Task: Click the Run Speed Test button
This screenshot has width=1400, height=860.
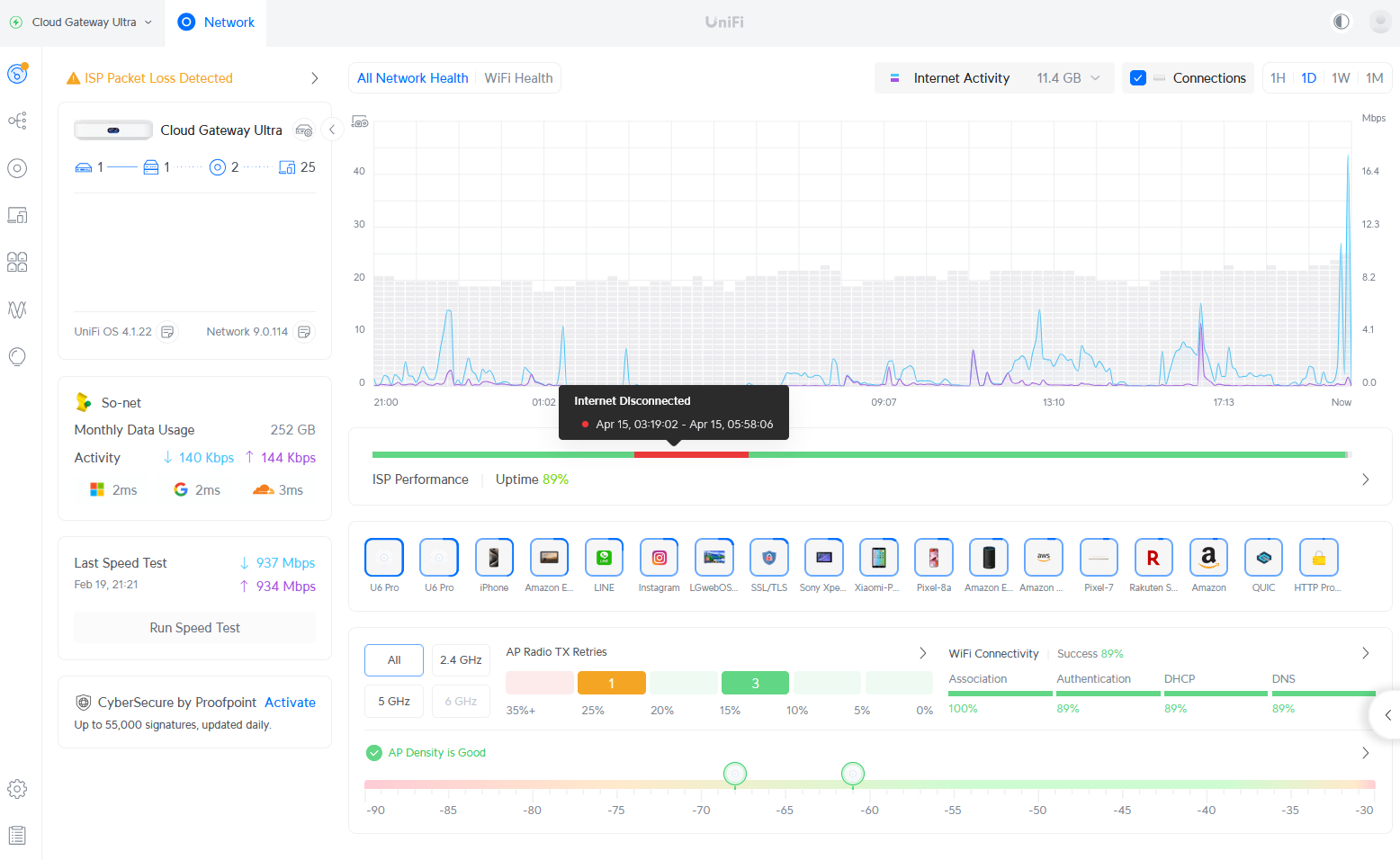Action: (x=194, y=628)
